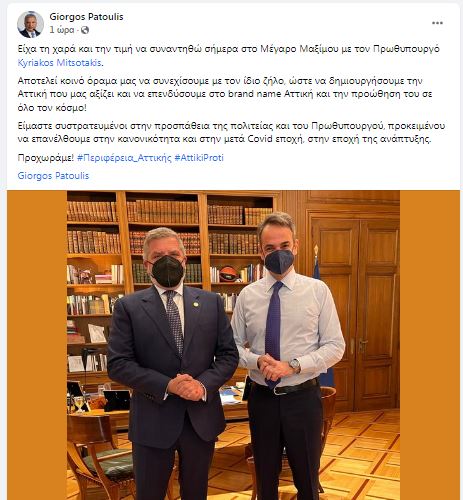Click the orange area left of the photo
The width and height of the screenshot is (463, 500).
click(x=37, y=345)
